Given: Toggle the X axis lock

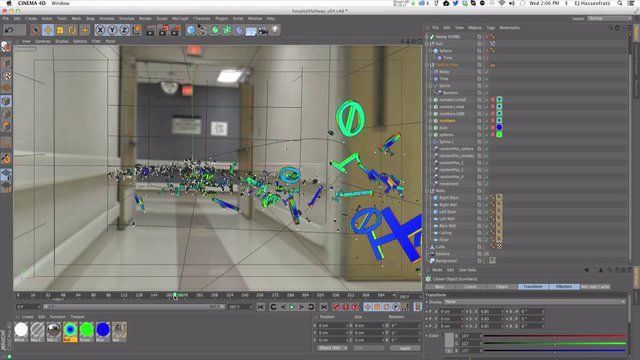Looking at the screenshot, I should [x=100, y=30].
